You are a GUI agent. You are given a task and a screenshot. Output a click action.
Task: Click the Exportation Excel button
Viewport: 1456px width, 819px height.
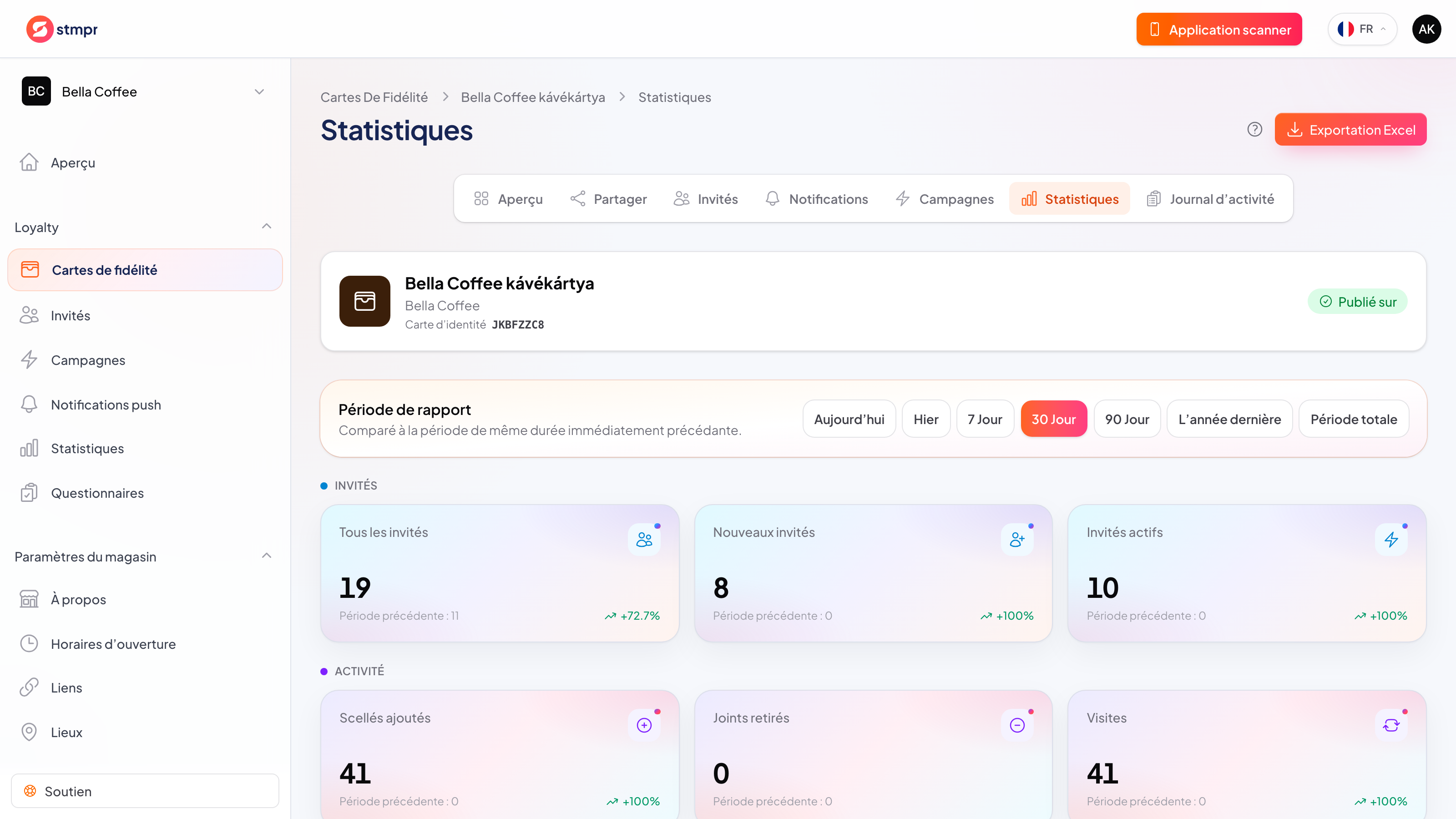(x=1350, y=129)
